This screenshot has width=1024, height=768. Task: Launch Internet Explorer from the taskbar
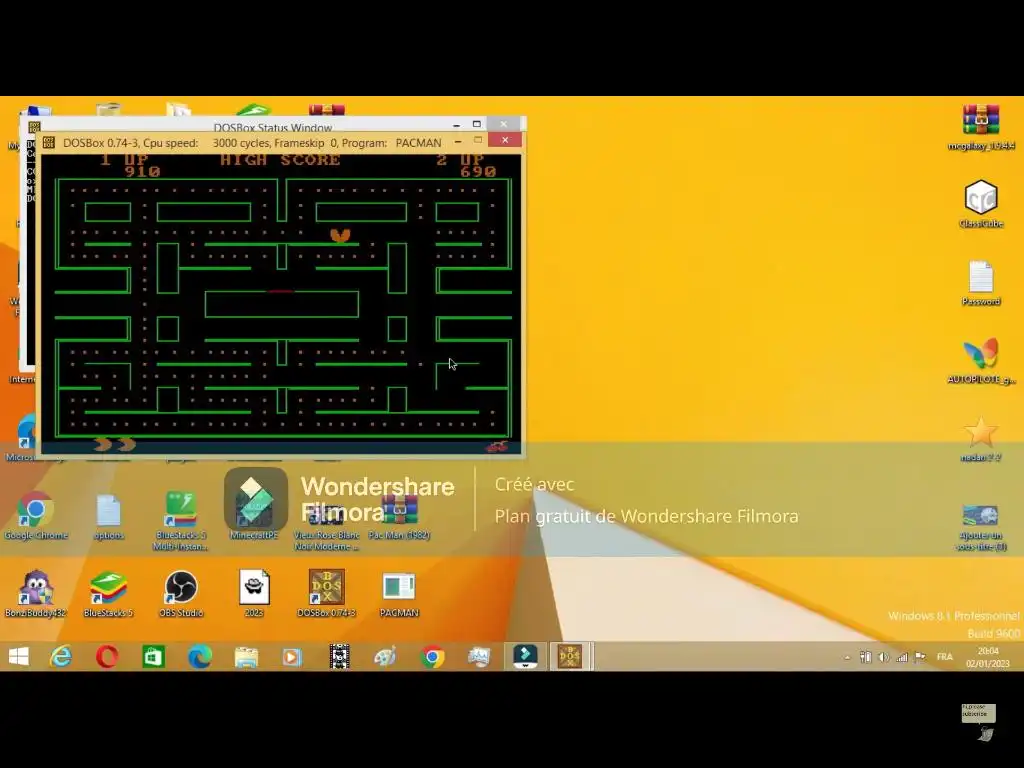pos(61,656)
